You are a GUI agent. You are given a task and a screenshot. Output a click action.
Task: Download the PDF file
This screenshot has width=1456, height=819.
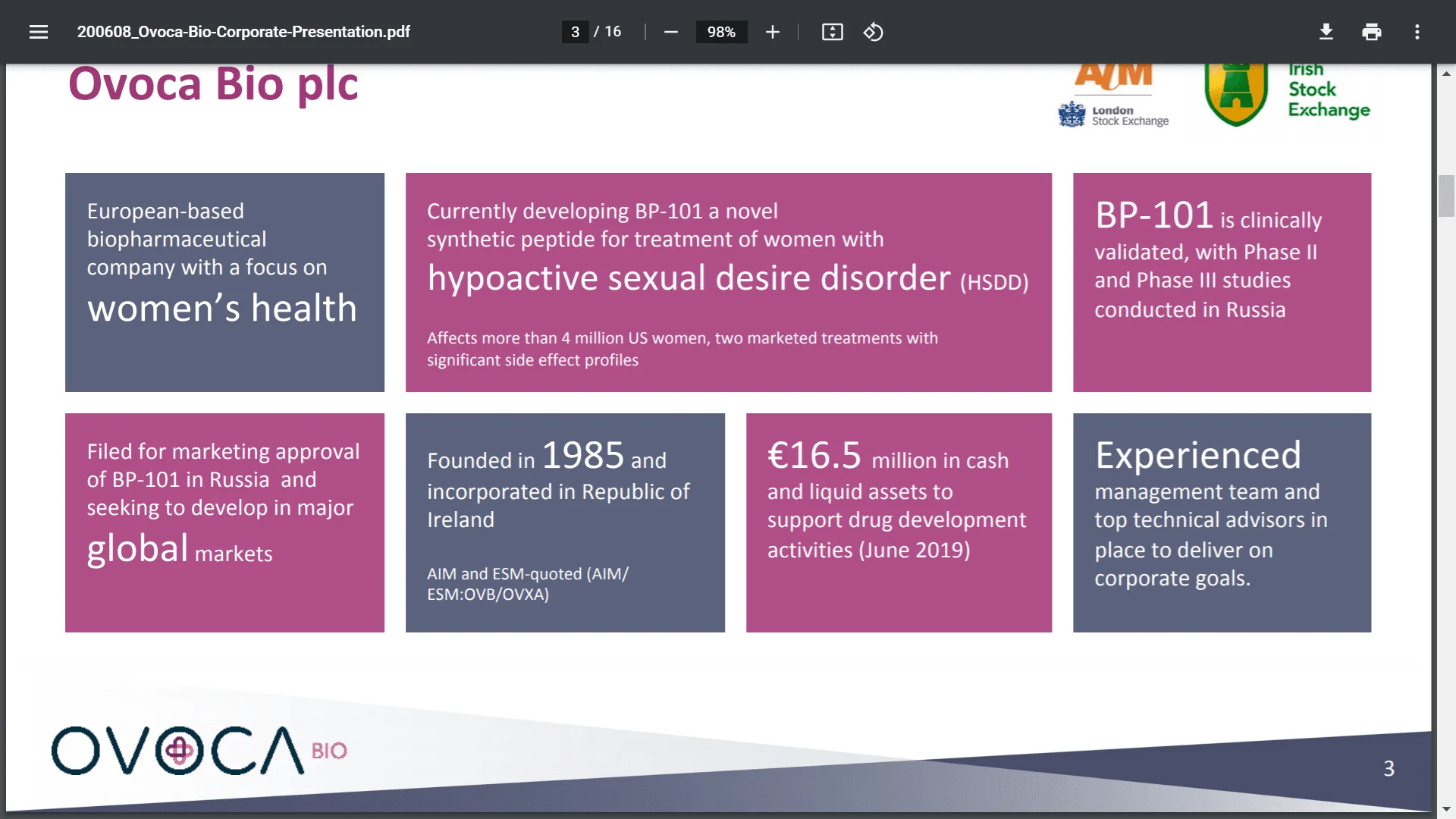[1326, 32]
